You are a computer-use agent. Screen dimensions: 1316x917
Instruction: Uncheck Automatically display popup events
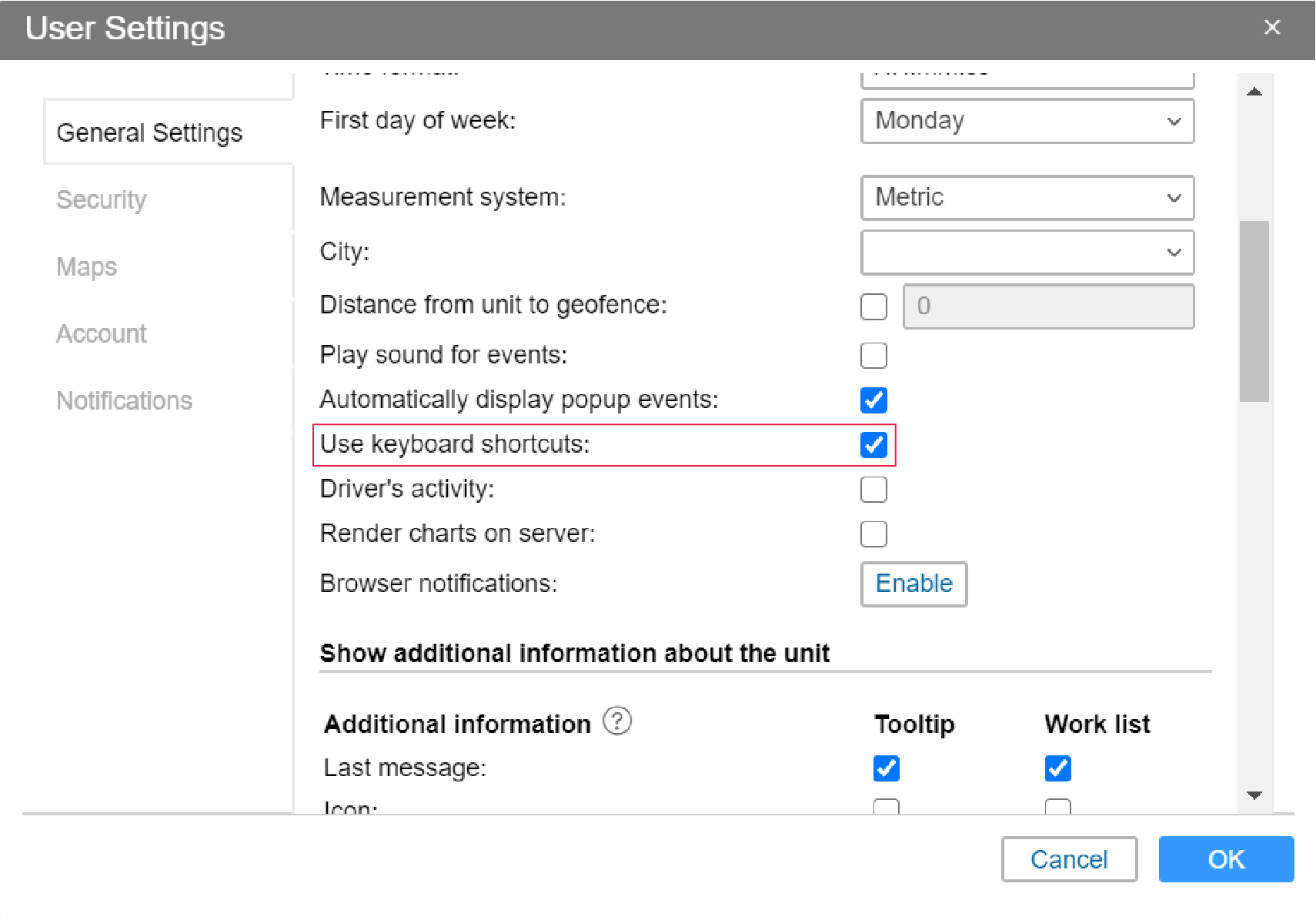pos(873,400)
